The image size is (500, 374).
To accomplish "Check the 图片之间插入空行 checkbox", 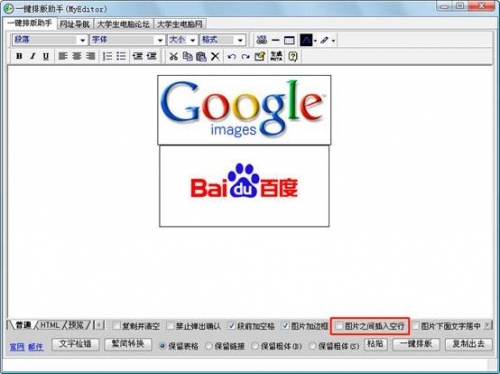I will pos(339,326).
